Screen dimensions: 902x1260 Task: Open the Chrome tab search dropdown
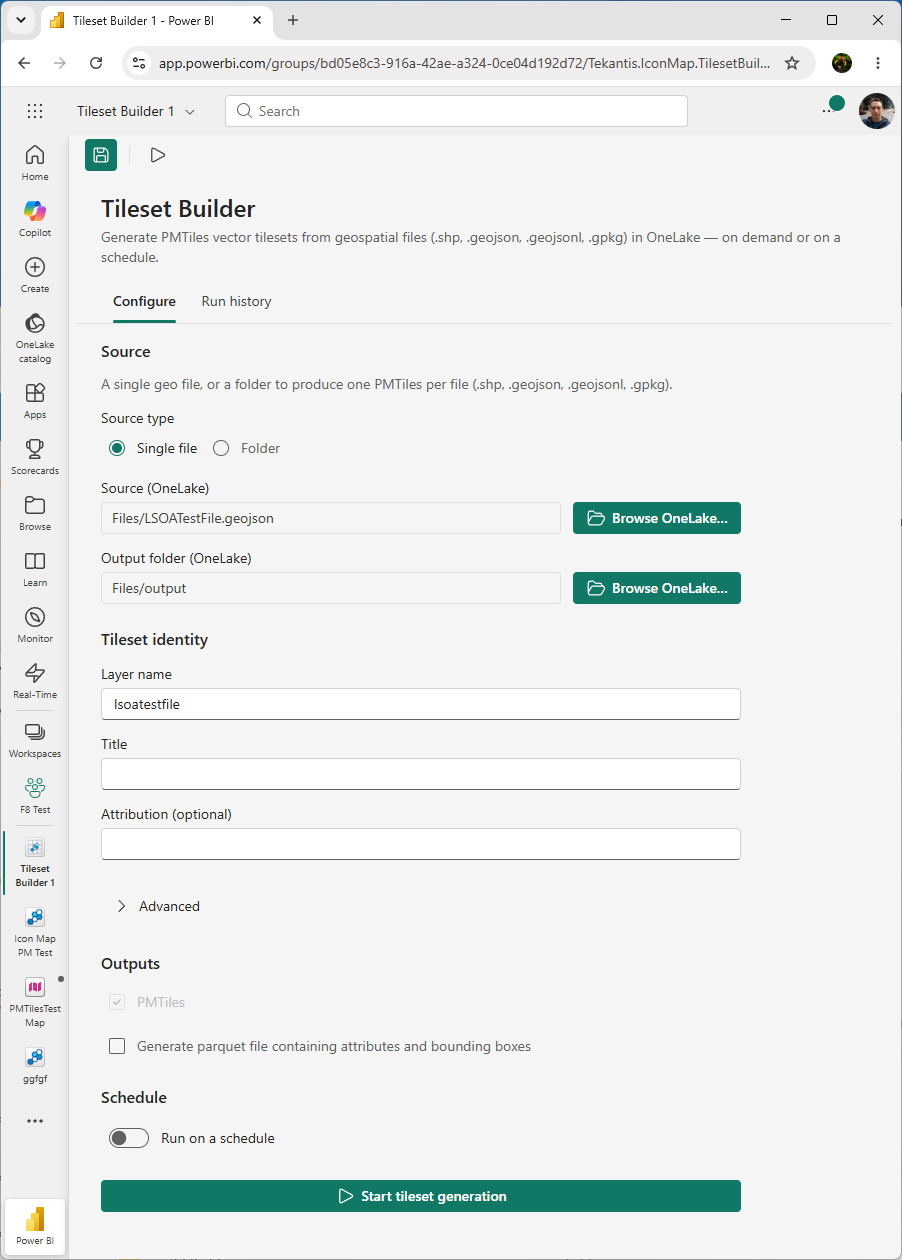pos(20,20)
